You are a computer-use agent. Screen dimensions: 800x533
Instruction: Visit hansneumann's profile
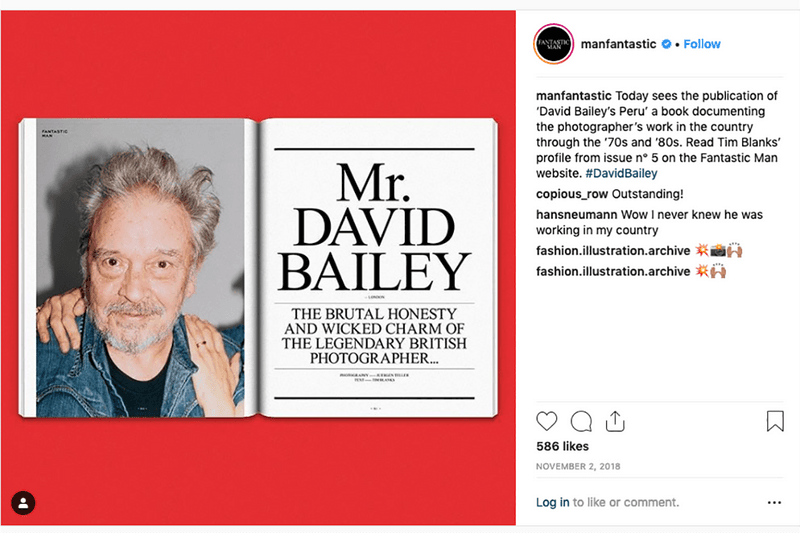click(577, 215)
